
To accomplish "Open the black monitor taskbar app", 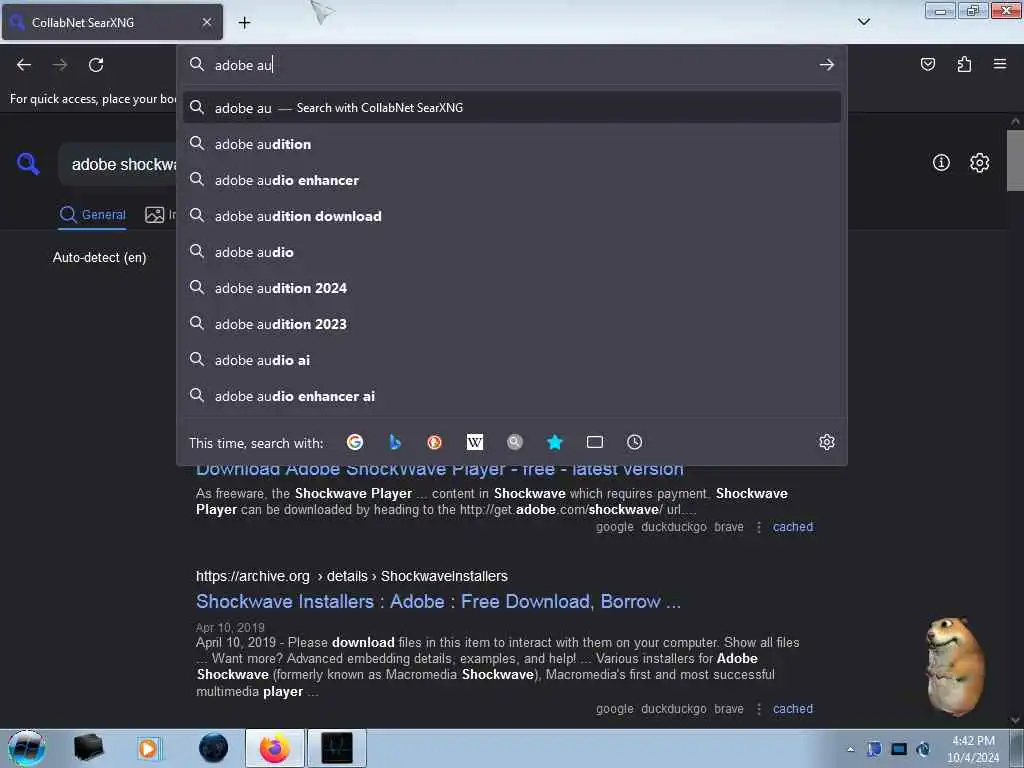I will tap(337, 748).
